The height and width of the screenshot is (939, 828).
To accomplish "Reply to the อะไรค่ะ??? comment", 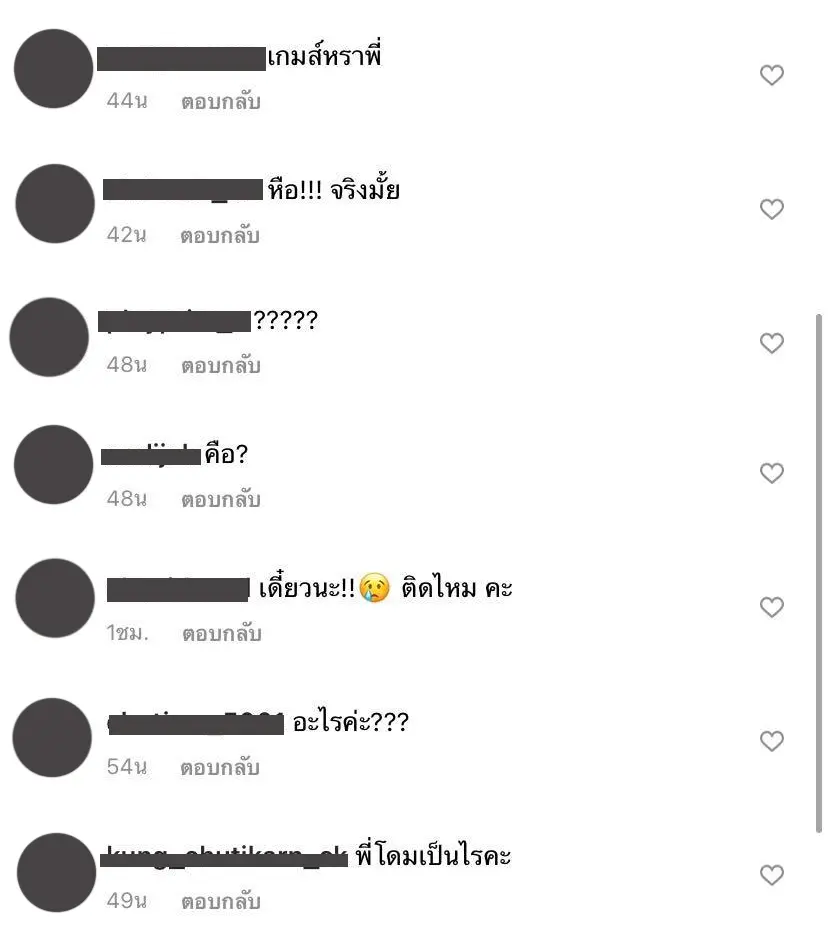I will (x=220, y=768).
